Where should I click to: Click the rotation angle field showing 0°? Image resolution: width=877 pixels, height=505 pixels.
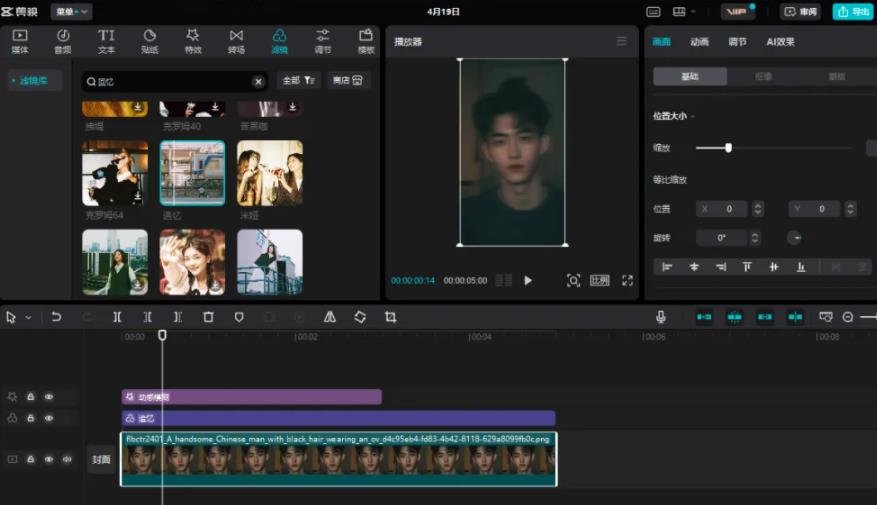[722, 238]
